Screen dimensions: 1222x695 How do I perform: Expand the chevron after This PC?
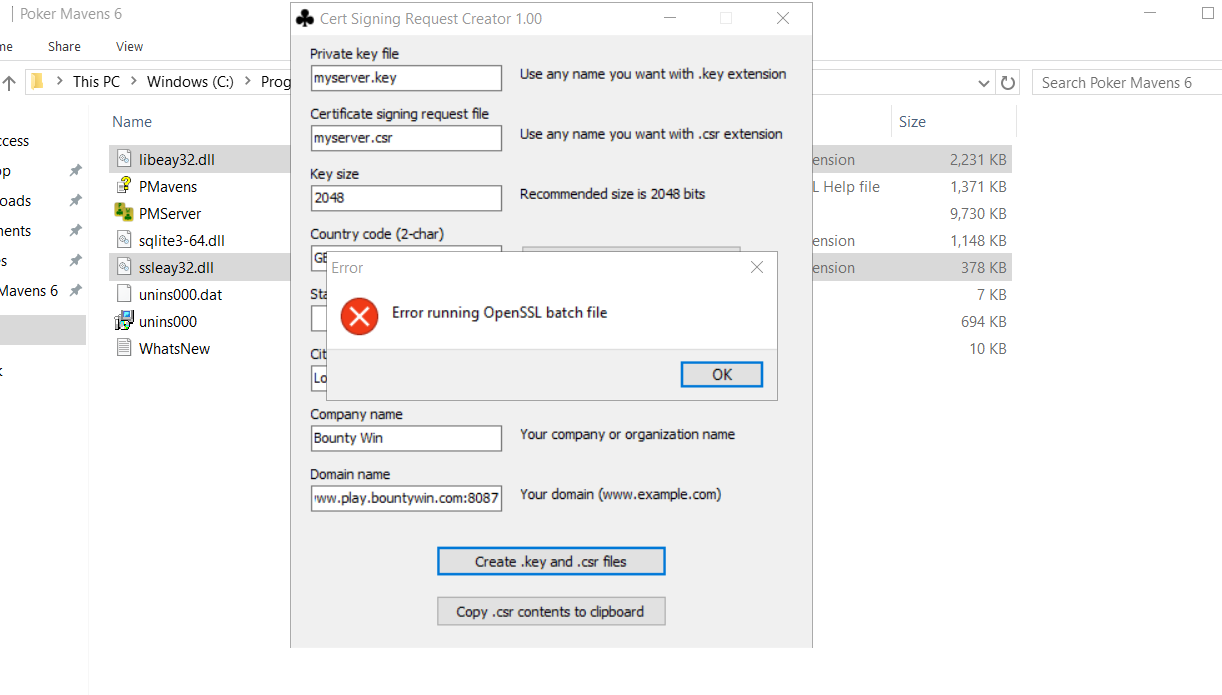click(133, 82)
